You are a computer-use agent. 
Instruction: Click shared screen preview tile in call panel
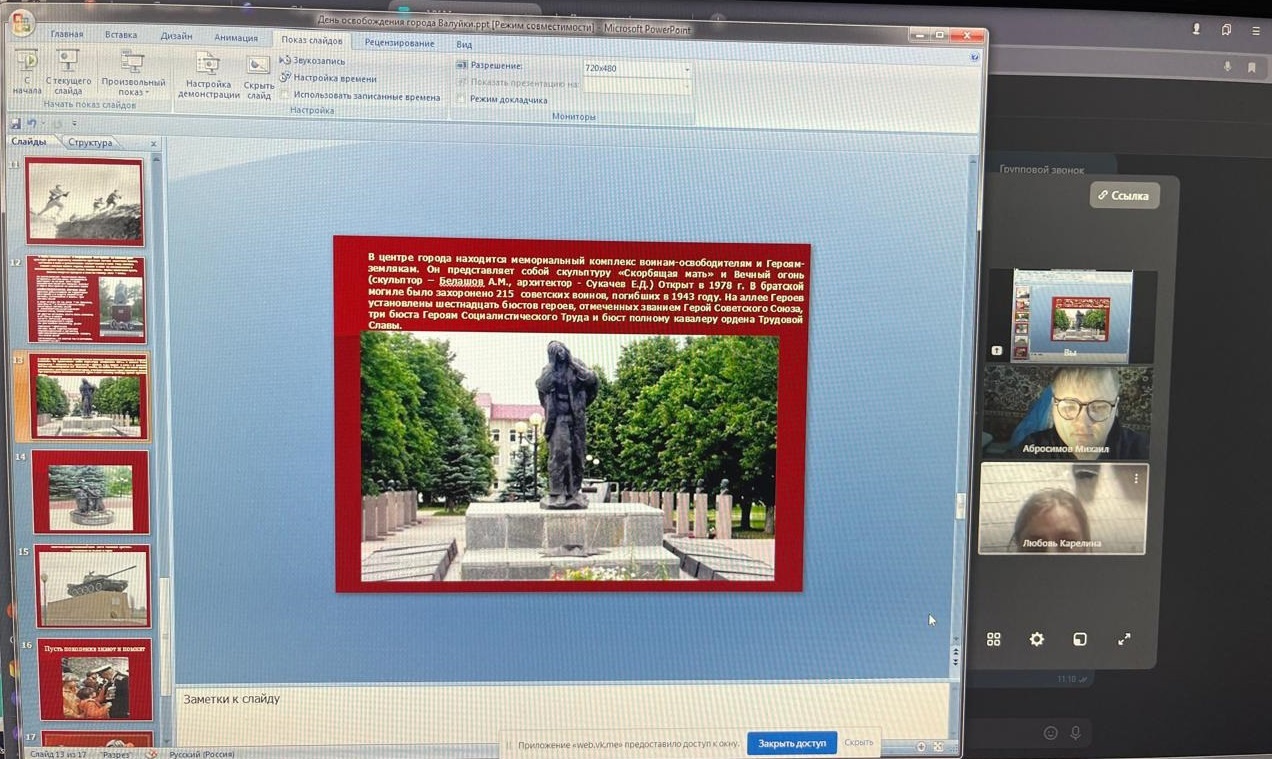pos(1072,315)
